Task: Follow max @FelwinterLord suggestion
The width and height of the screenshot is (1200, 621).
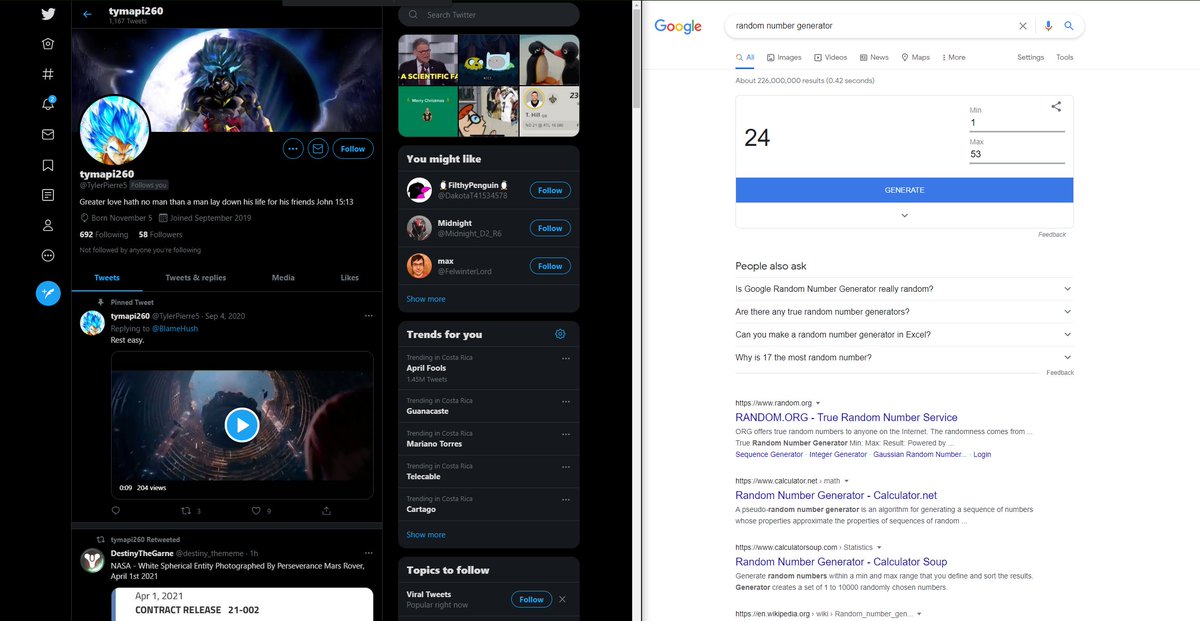Action: click(550, 266)
